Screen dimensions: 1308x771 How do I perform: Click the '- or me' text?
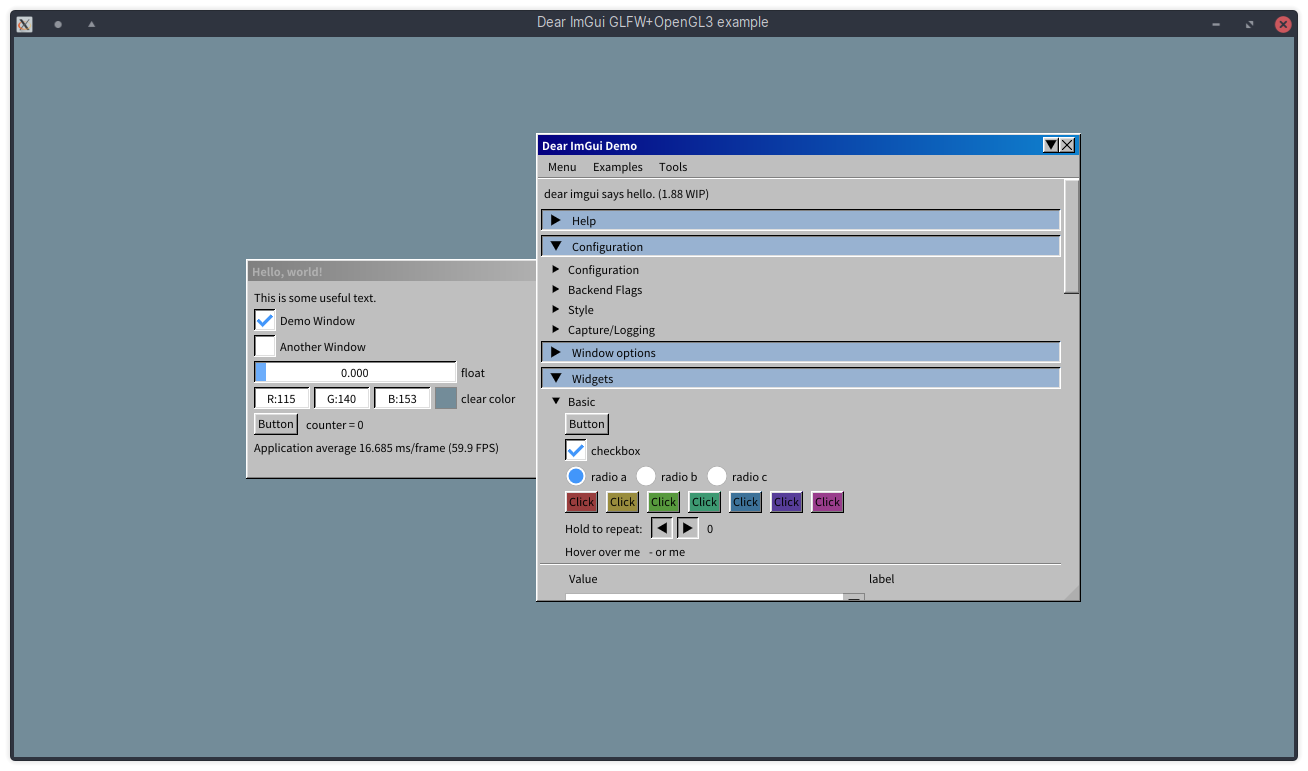667,552
